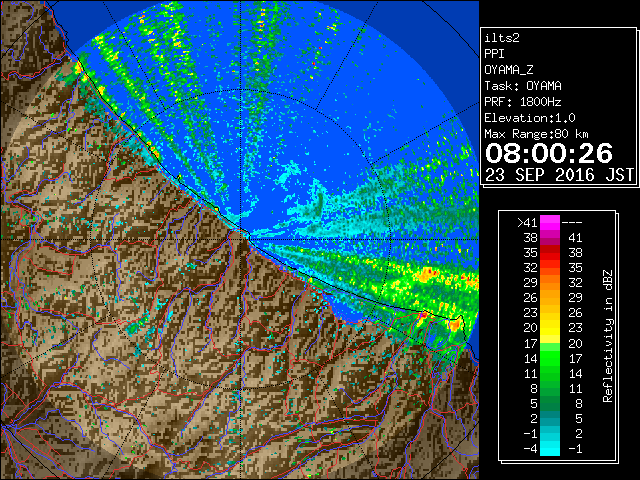Click the "PRF: 1800Hz" value
The height and width of the screenshot is (480, 640).
coord(523,102)
